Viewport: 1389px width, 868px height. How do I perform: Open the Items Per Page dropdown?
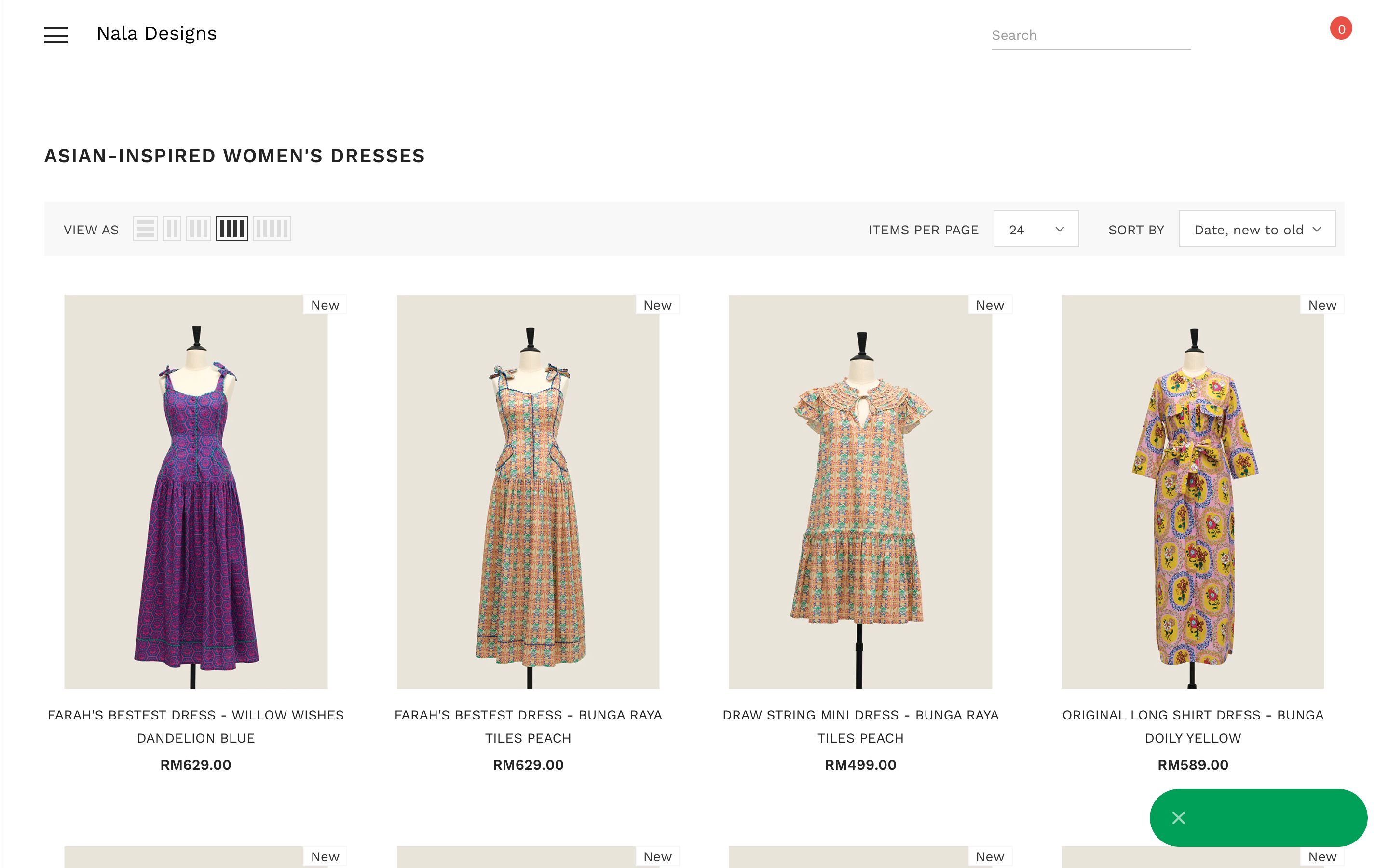pos(1035,229)
